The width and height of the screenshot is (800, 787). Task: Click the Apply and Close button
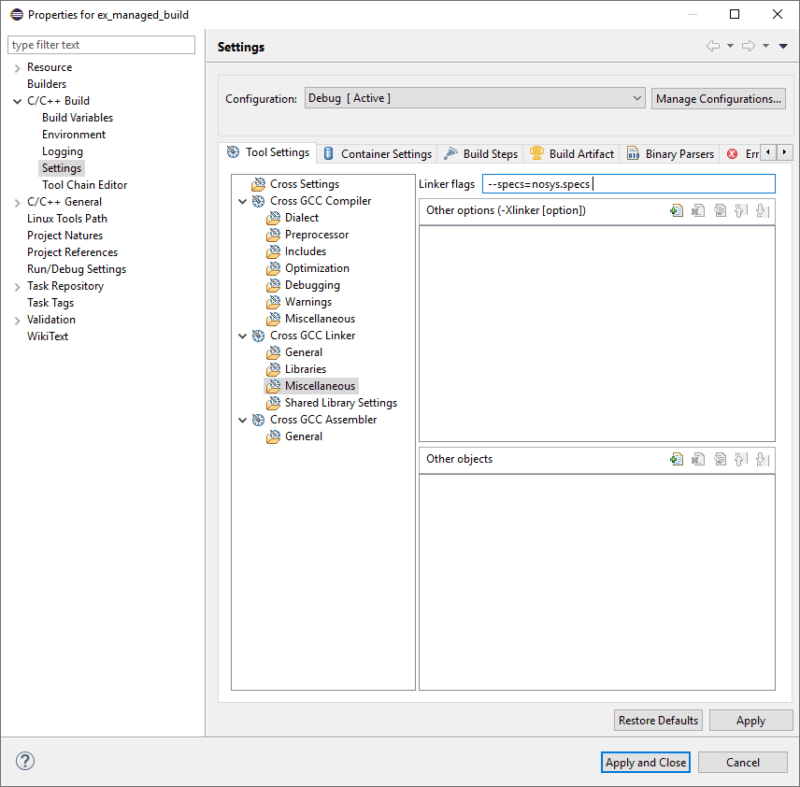click(x=645, y=762)
